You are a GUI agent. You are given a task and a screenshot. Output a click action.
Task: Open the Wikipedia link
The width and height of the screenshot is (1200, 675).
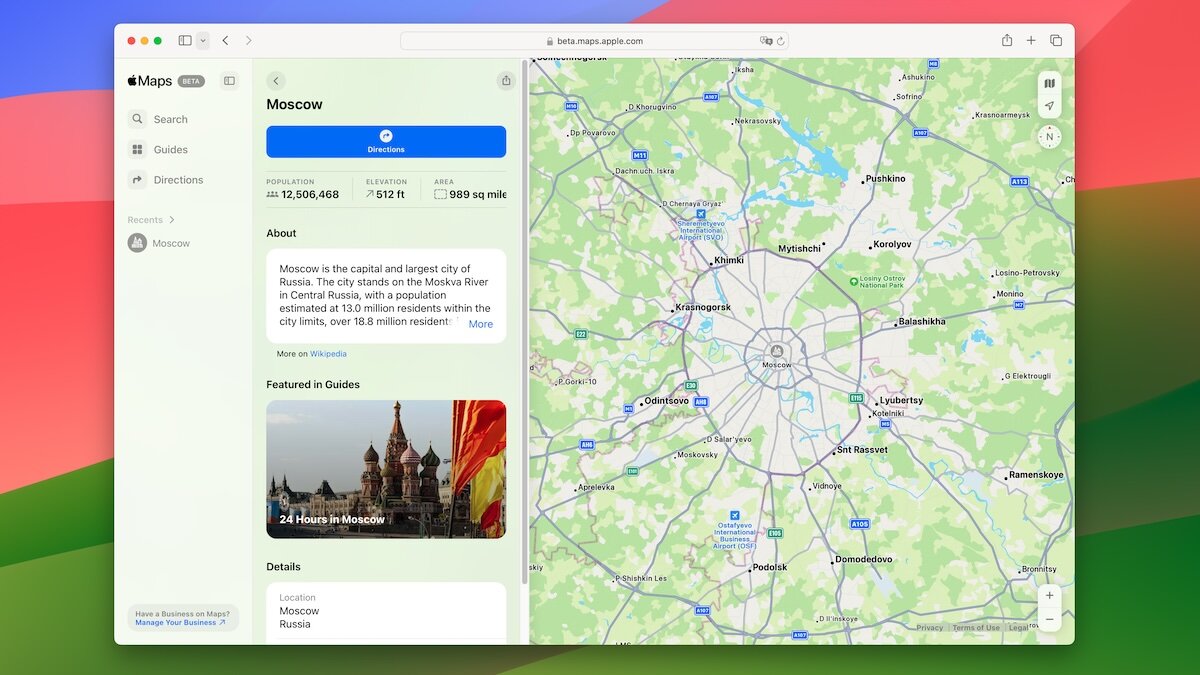pos(328,354)
